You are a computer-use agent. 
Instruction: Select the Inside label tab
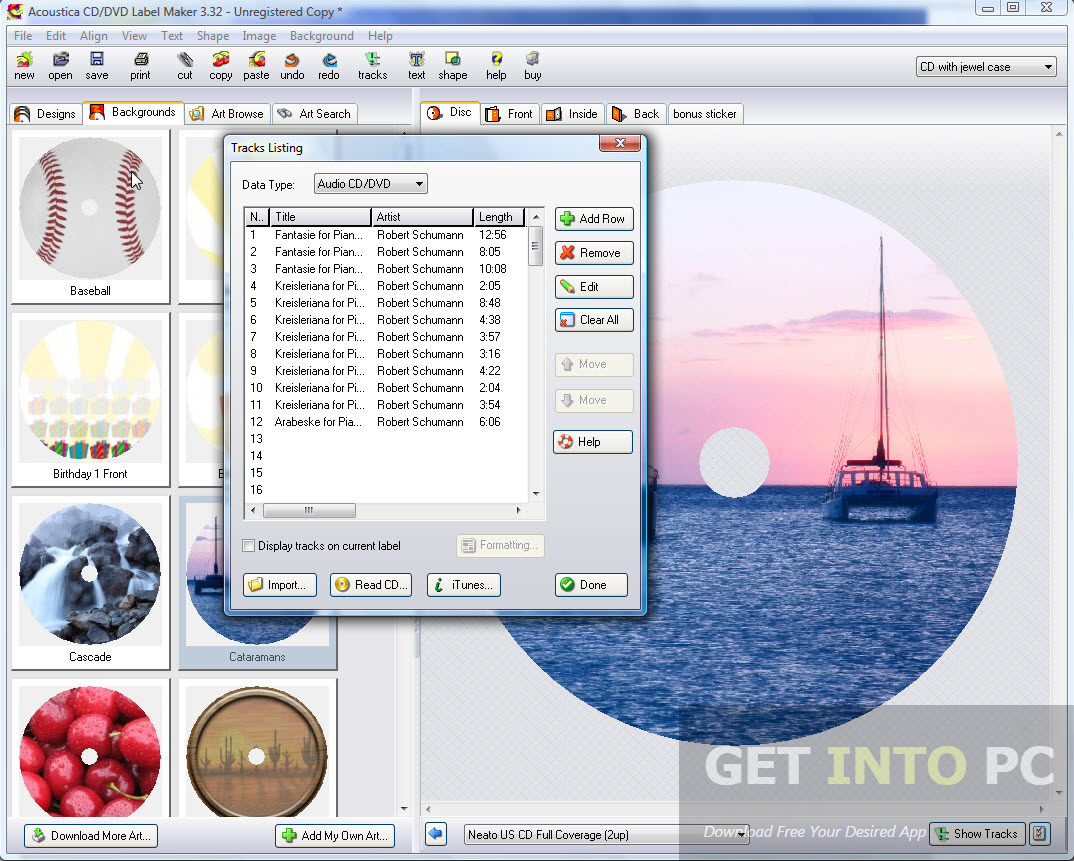[572, 114]
